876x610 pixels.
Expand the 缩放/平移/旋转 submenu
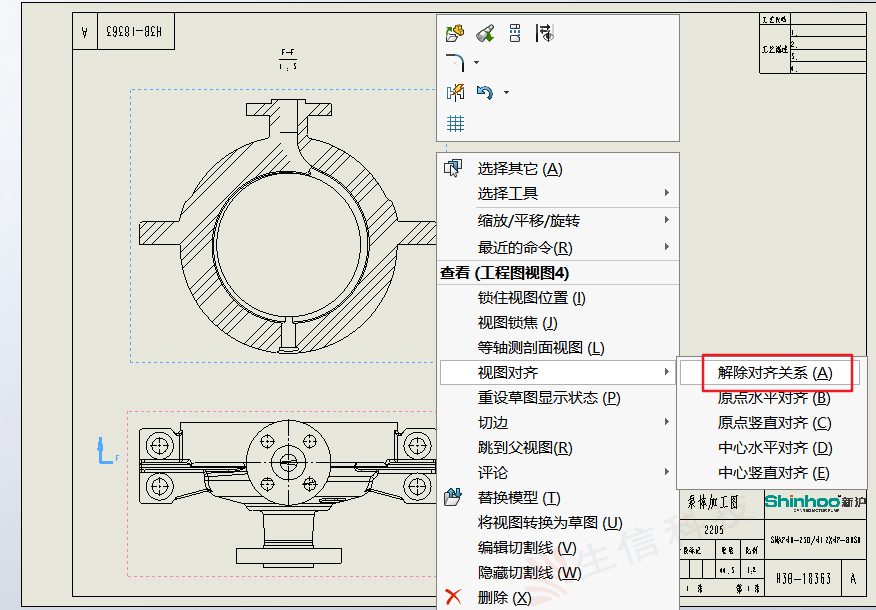(559, 221)
